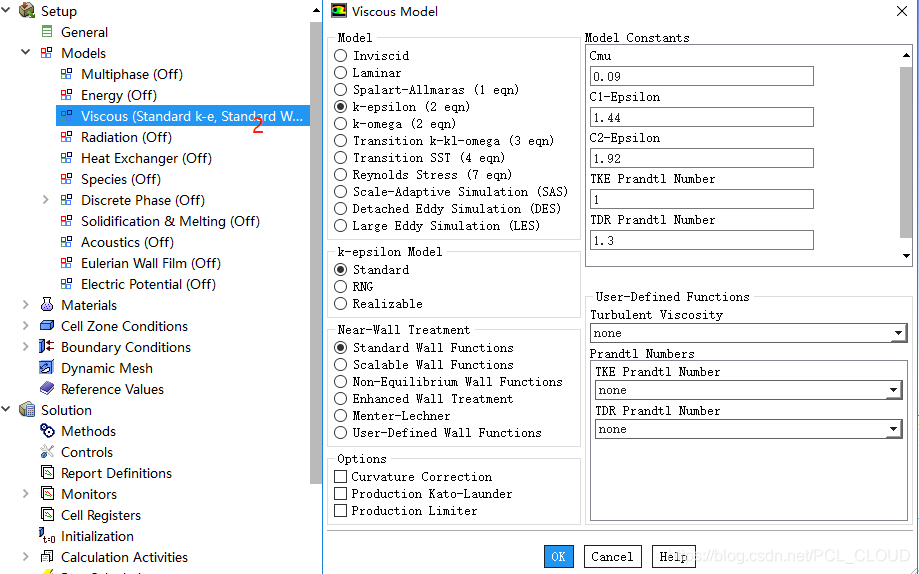919x574 pixels.
Task: Click the Setup node icon
Action: click(27, 11)
